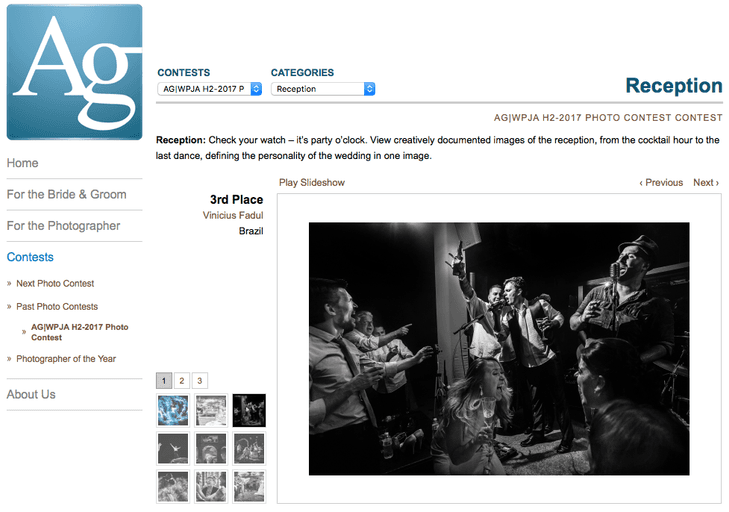Open the Categories Reception dropdown
The height and width of the screenshot is (512, 729).
coord(323,89)
